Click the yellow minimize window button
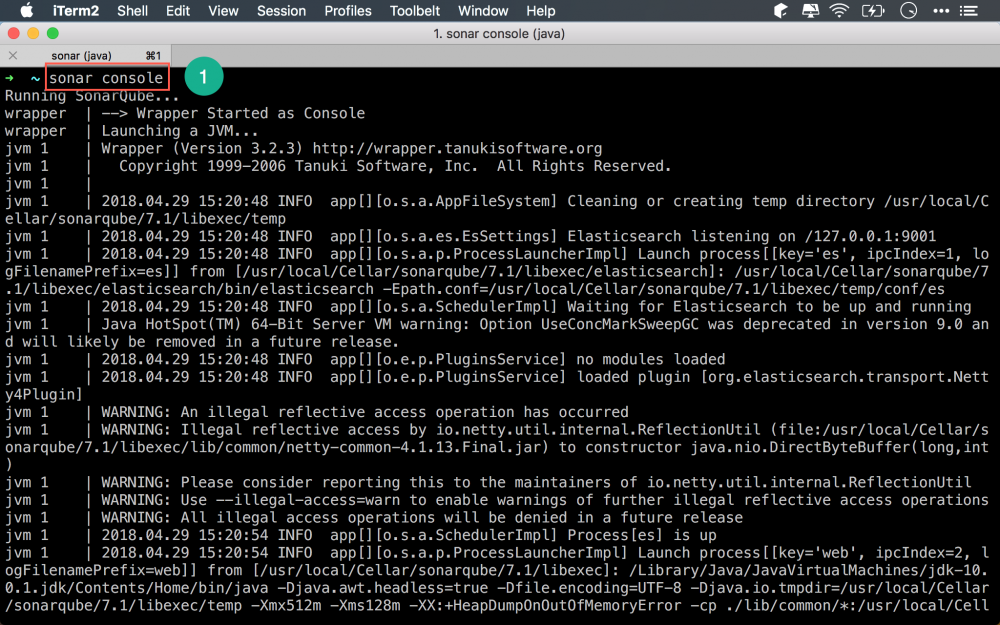Viewport: 1000px width, 625px height. coord(33,33)
